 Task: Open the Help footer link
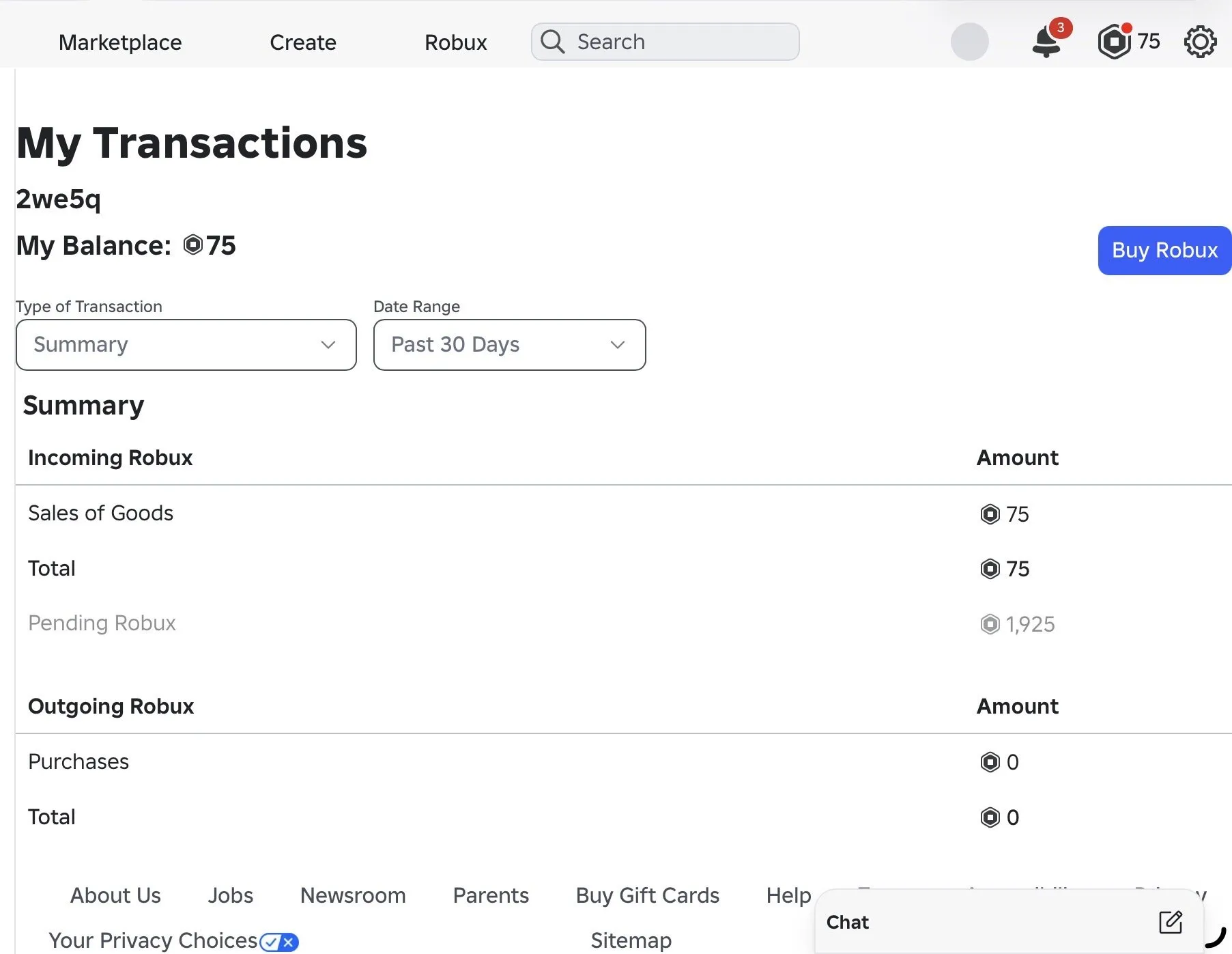(788, 895)
